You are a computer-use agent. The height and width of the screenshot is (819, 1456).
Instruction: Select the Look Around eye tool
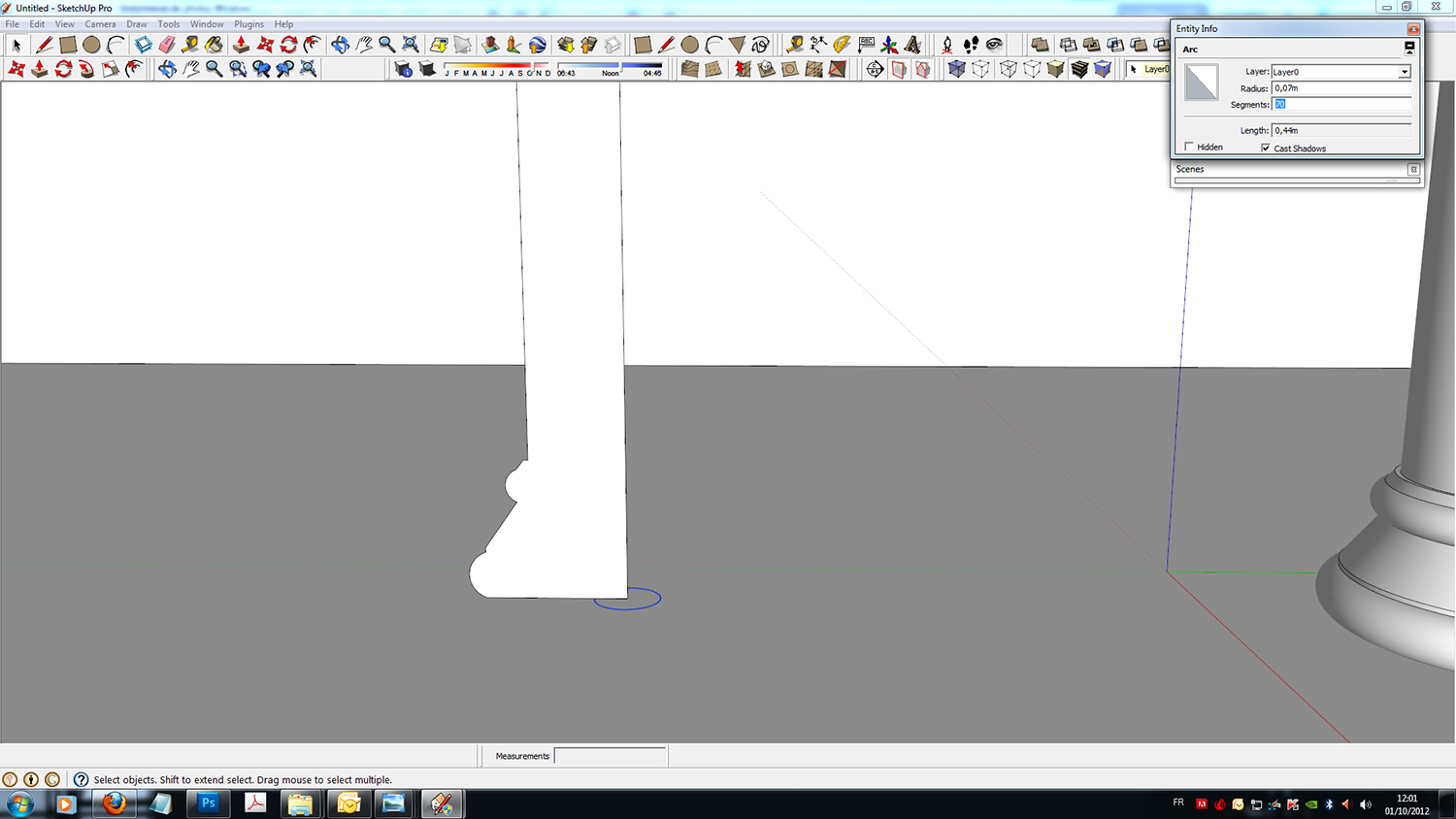[994, 45]
